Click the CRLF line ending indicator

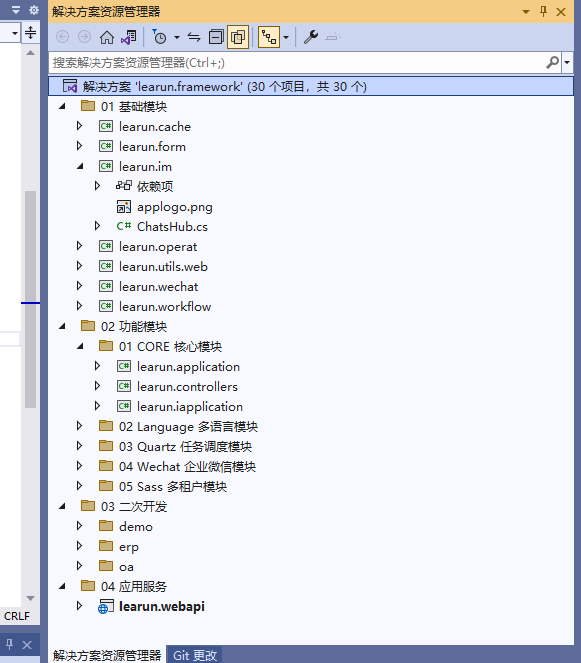coord(17,616)
